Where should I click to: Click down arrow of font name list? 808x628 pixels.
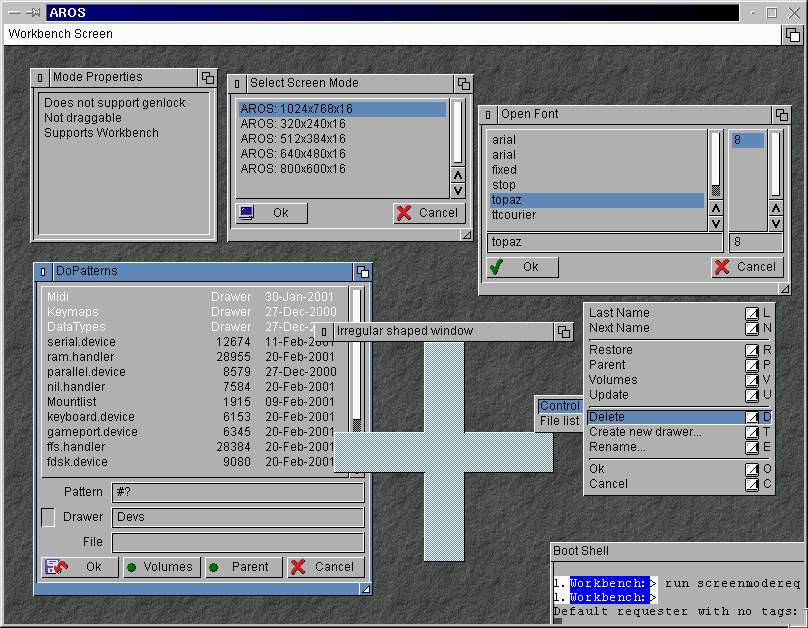click(716, 224)
